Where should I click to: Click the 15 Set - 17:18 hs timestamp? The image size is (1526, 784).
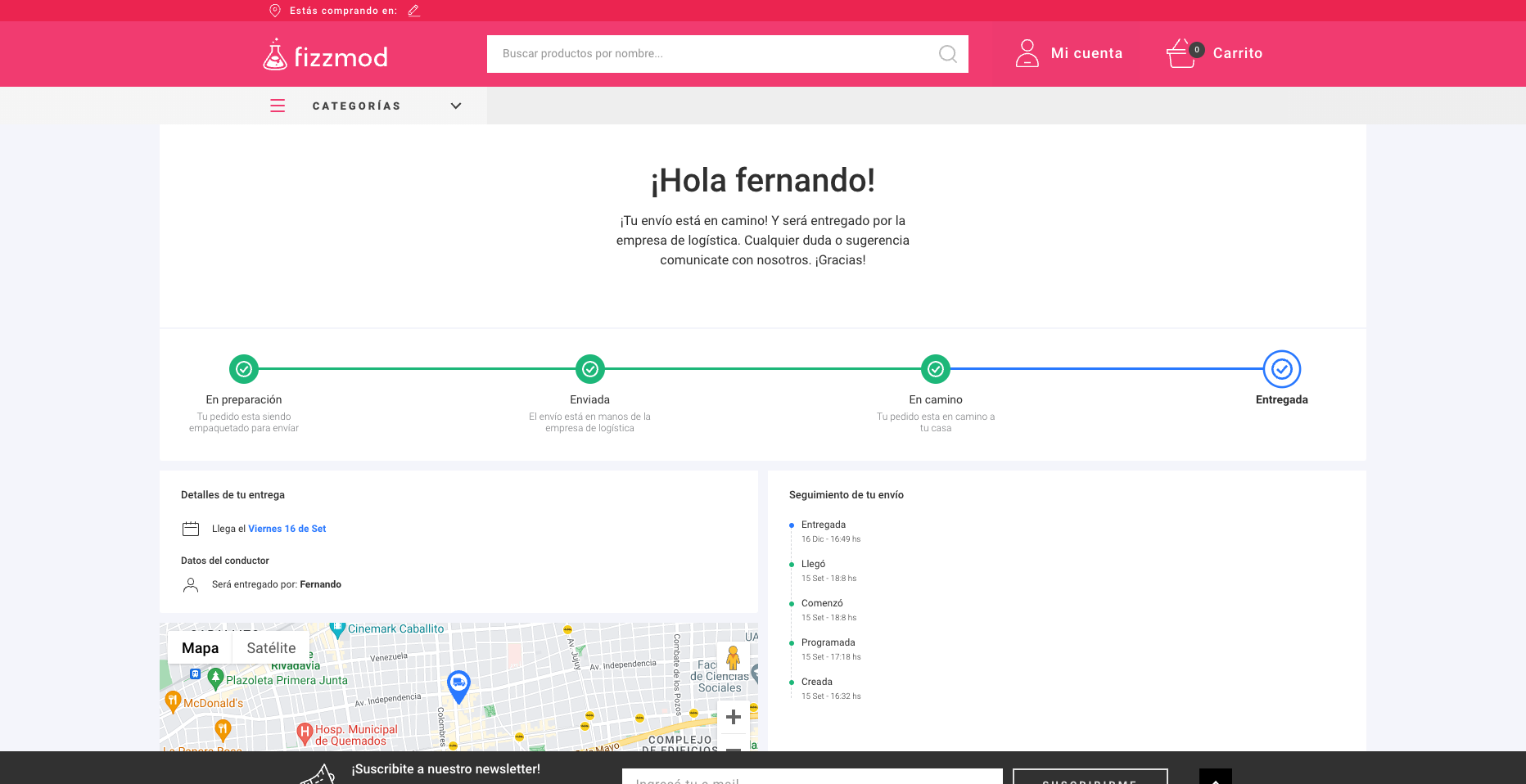[831, 657]
